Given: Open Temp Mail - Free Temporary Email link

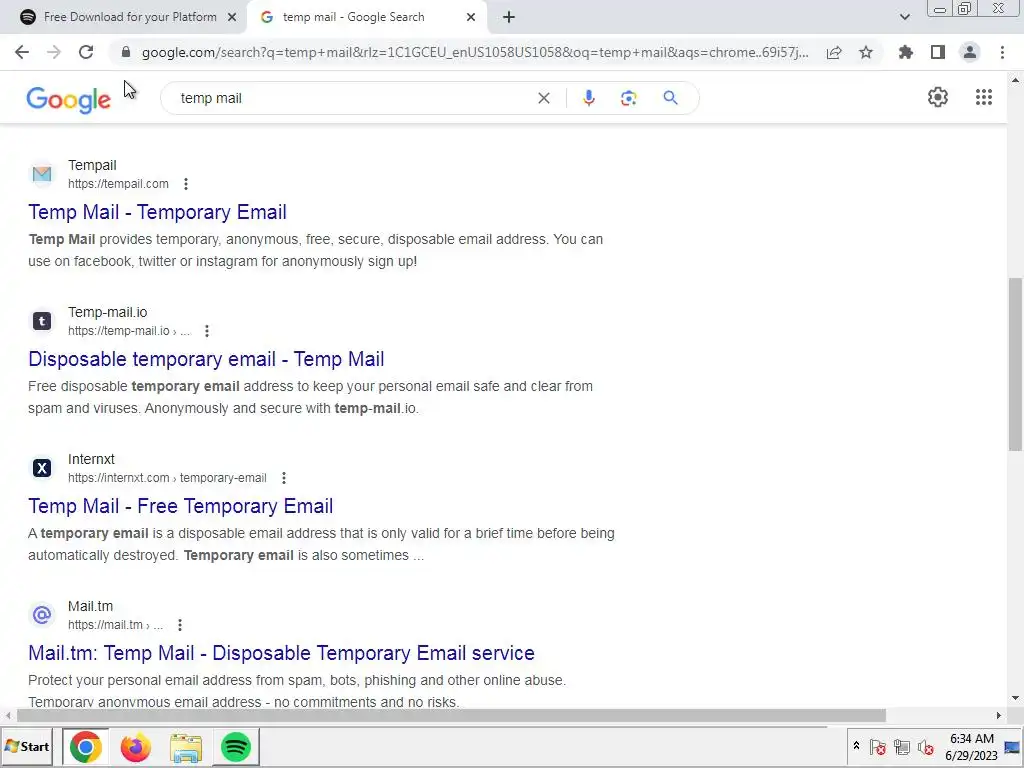Looking at the screenshot, I should [x=181, y=506].
